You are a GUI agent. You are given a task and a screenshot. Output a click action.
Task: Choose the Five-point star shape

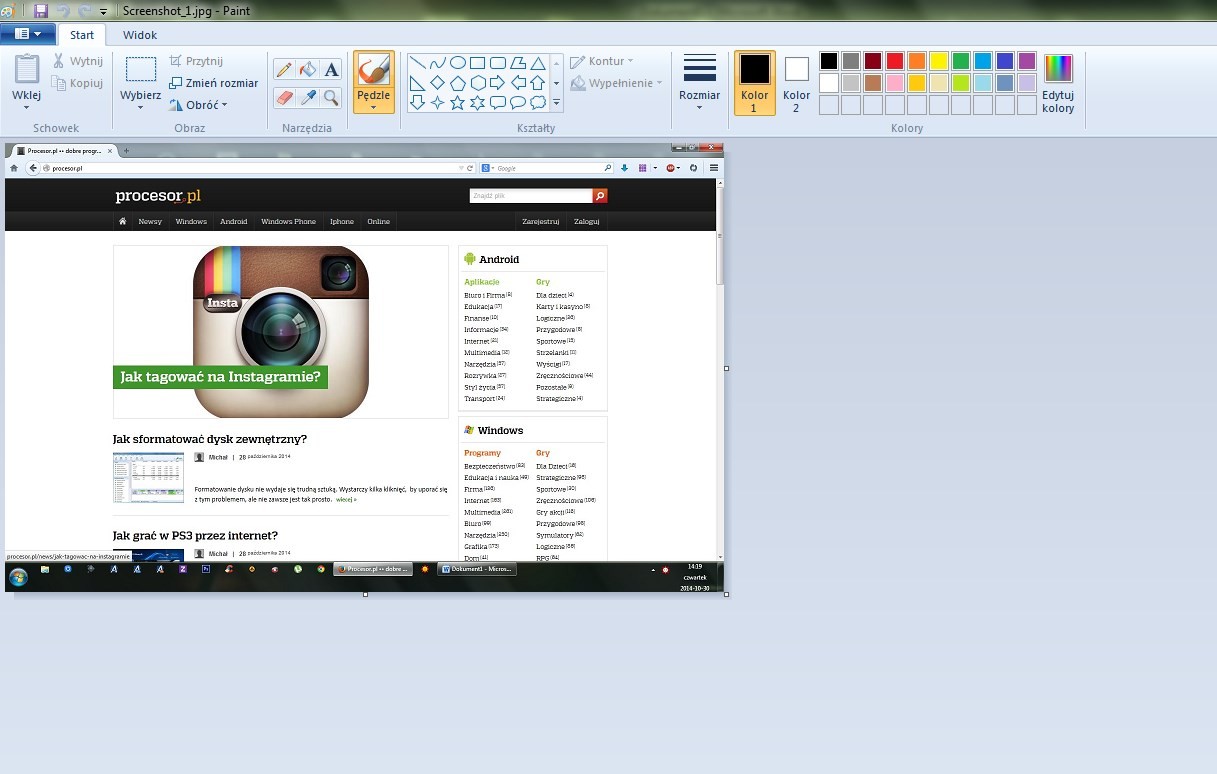point(458,103)
